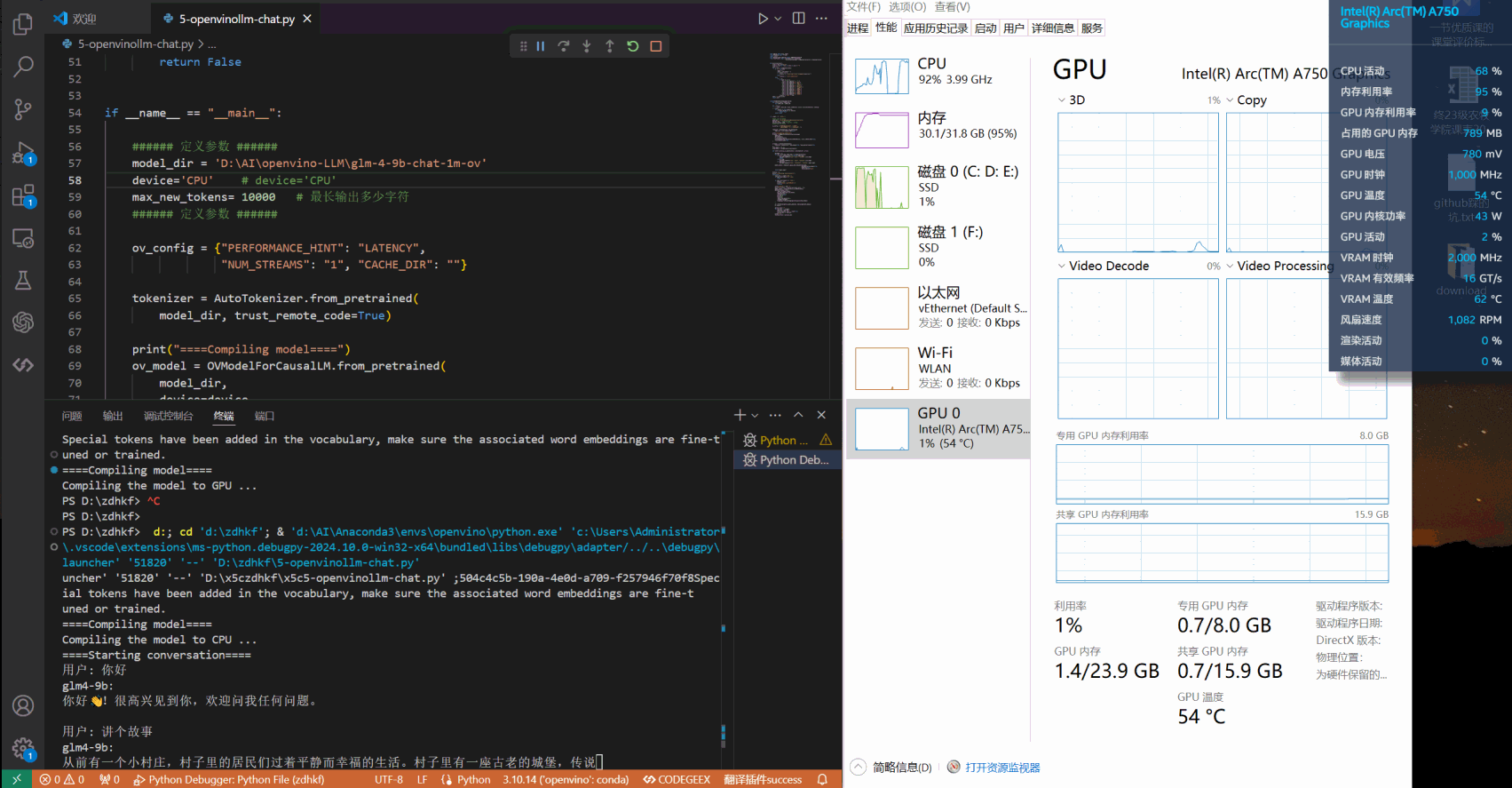Maximize the terminal panel size
This screenshot has height=788, width=1512.
point(798,415)
